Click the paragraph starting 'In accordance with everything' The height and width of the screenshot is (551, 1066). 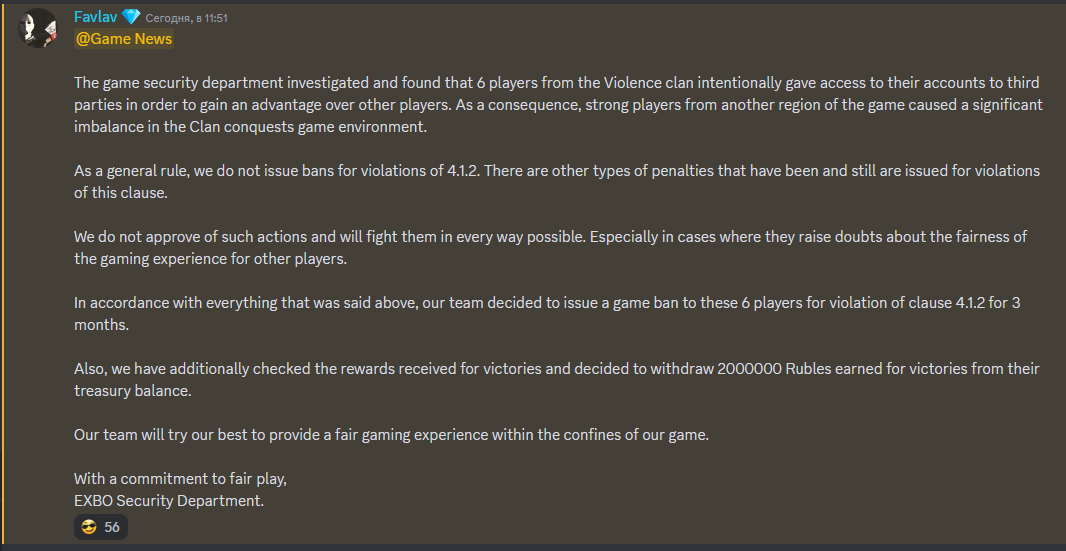(x=547, y=314)
